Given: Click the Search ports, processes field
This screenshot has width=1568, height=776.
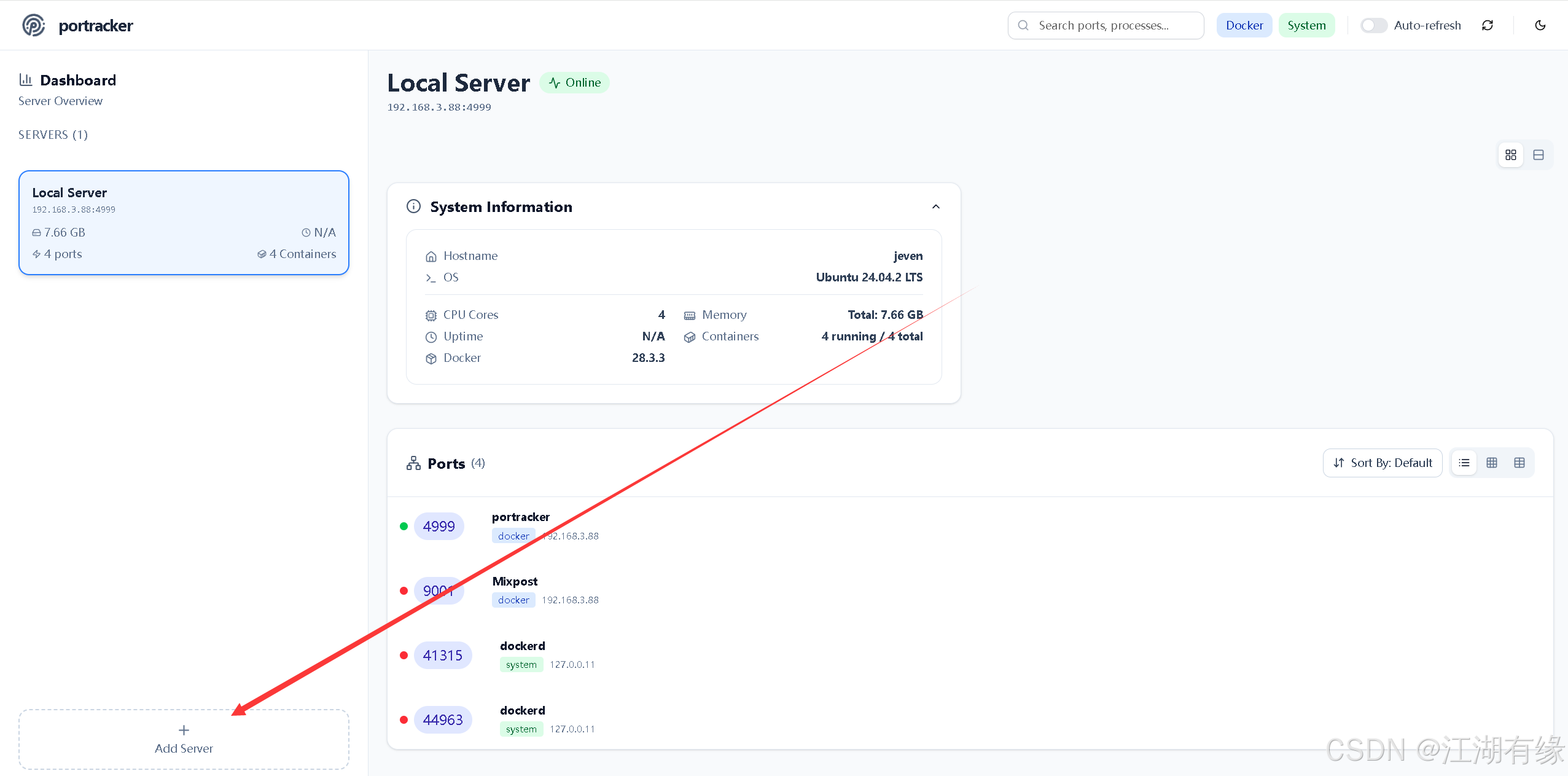Looking at the screenshot, I should 1106,25.
